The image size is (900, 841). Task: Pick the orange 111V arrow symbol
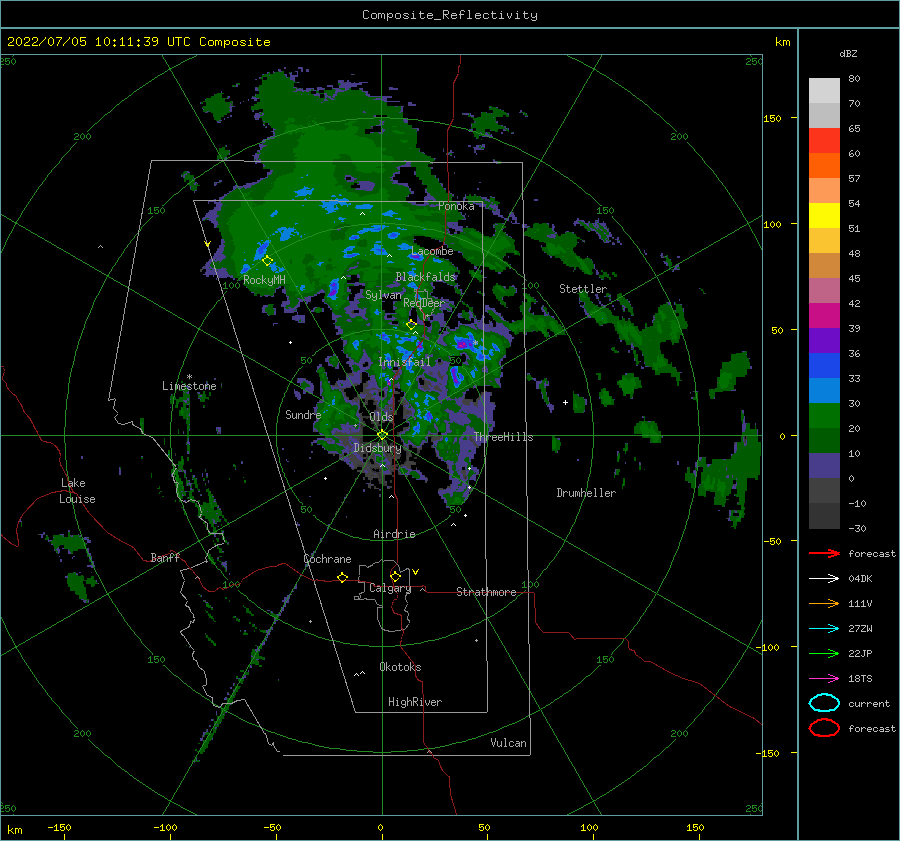coord(824,603)
